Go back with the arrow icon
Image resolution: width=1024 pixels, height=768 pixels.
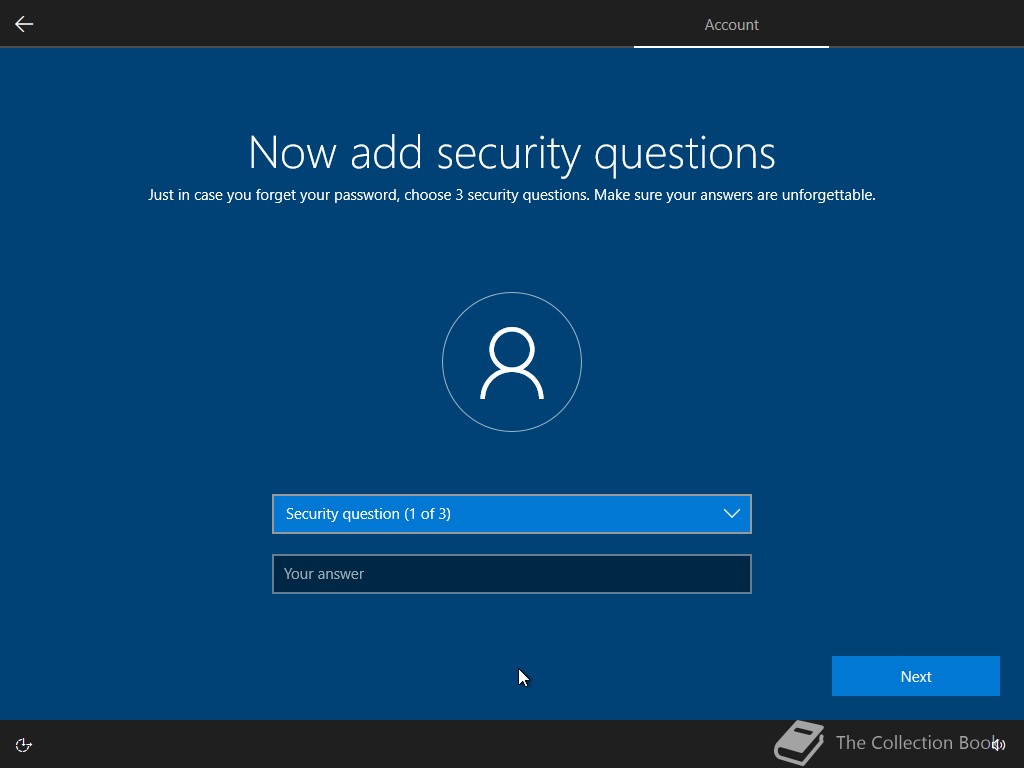[24, 24]
